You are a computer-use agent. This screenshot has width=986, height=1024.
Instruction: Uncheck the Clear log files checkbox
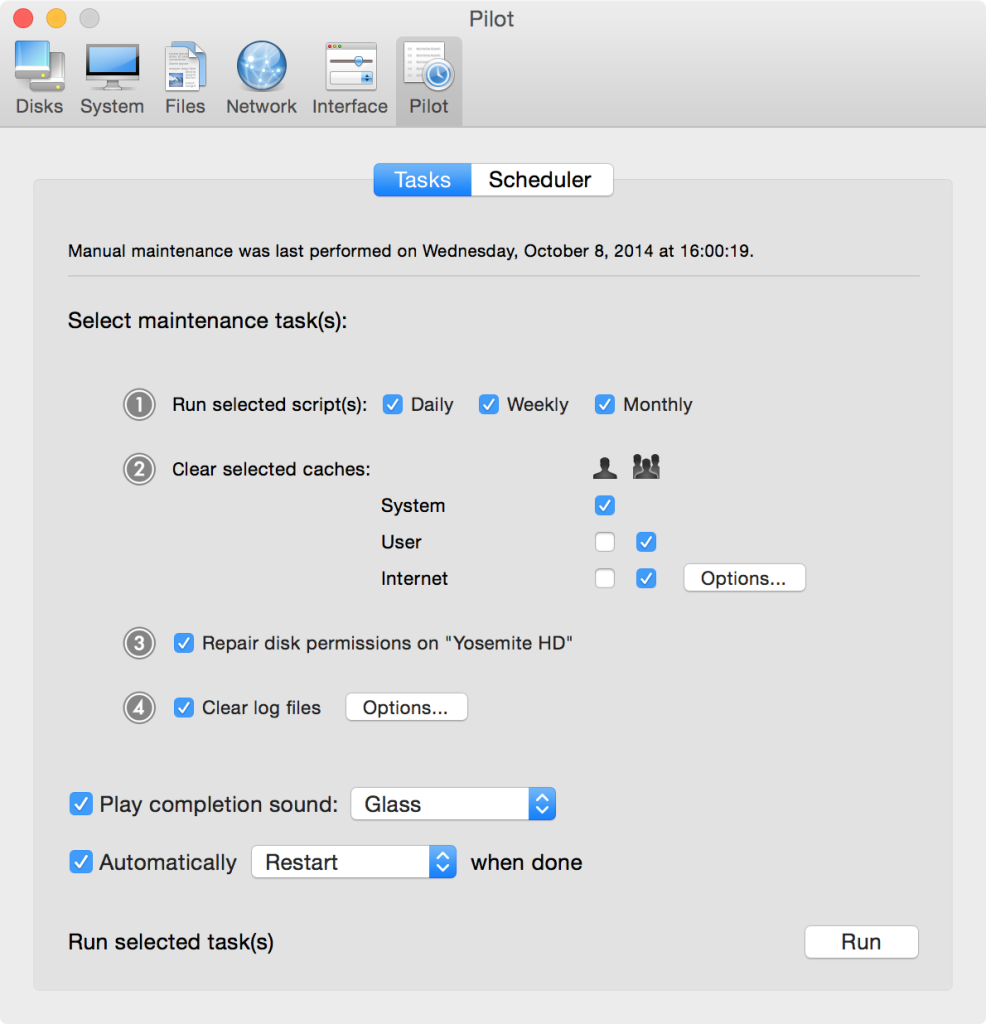click(x=183, y=708)
